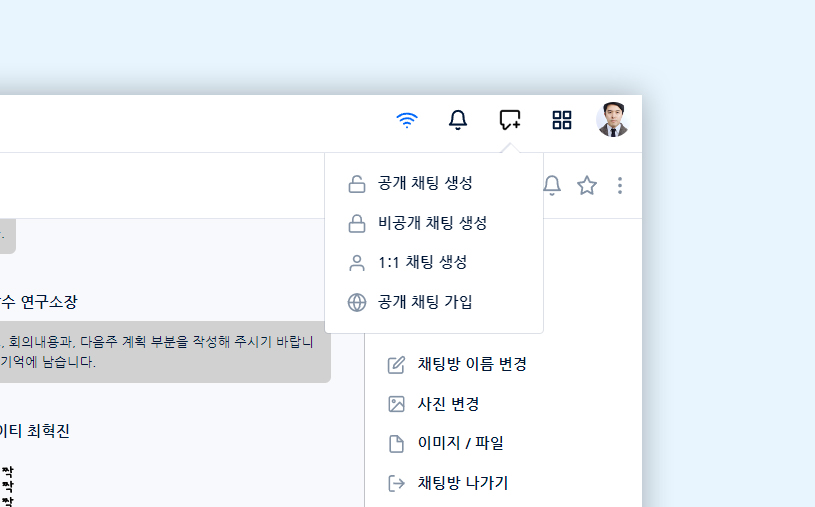Open notifications bell in top bar
The width and height of the screenshot is (815, 507).
point(457,120)
